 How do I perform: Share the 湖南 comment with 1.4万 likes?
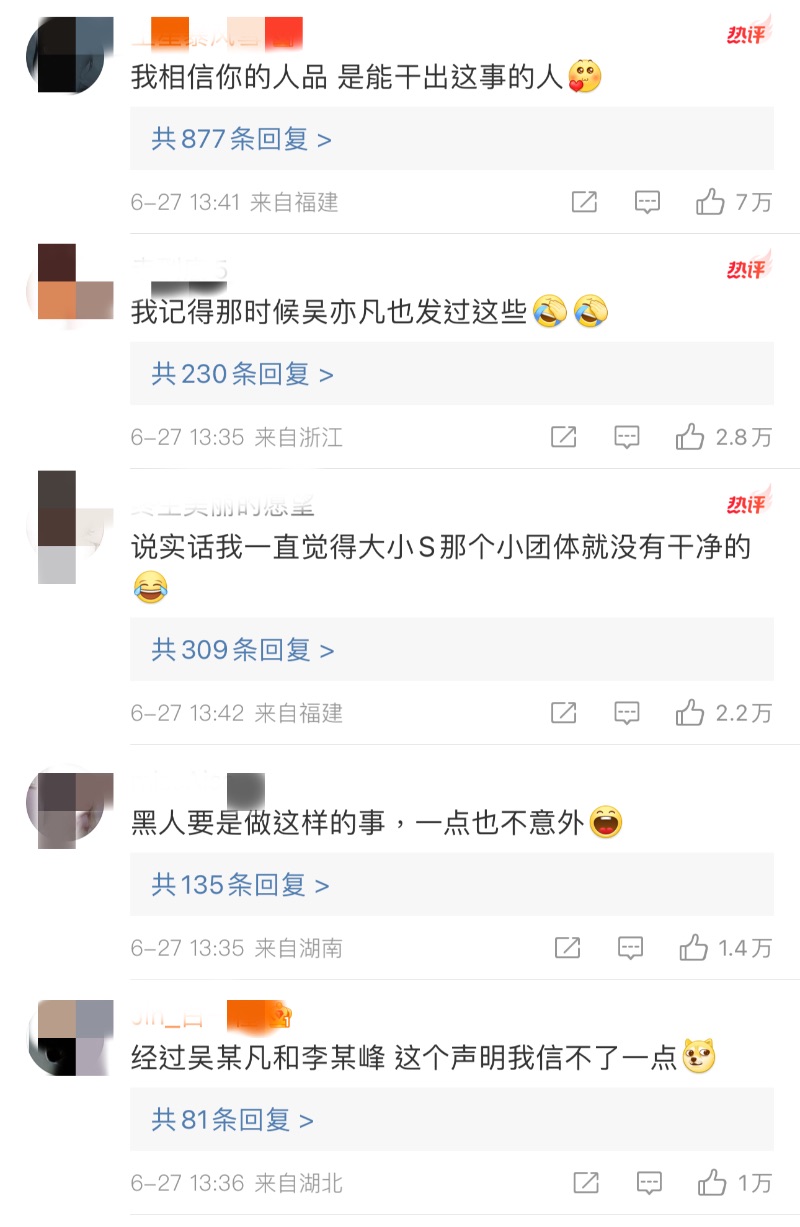(x=567, y=948)
